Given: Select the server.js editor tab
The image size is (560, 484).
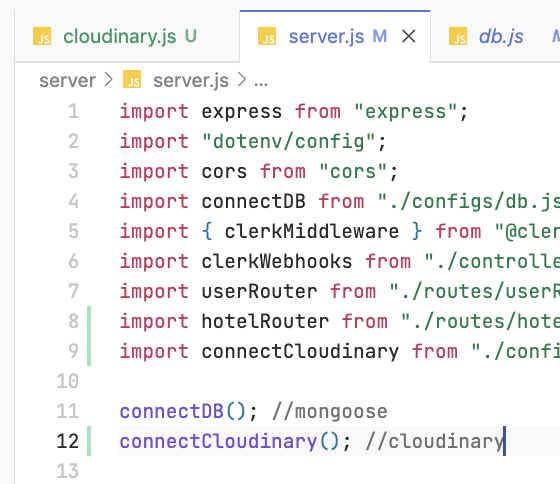Looking at the screenshot, I should (335, 36).
